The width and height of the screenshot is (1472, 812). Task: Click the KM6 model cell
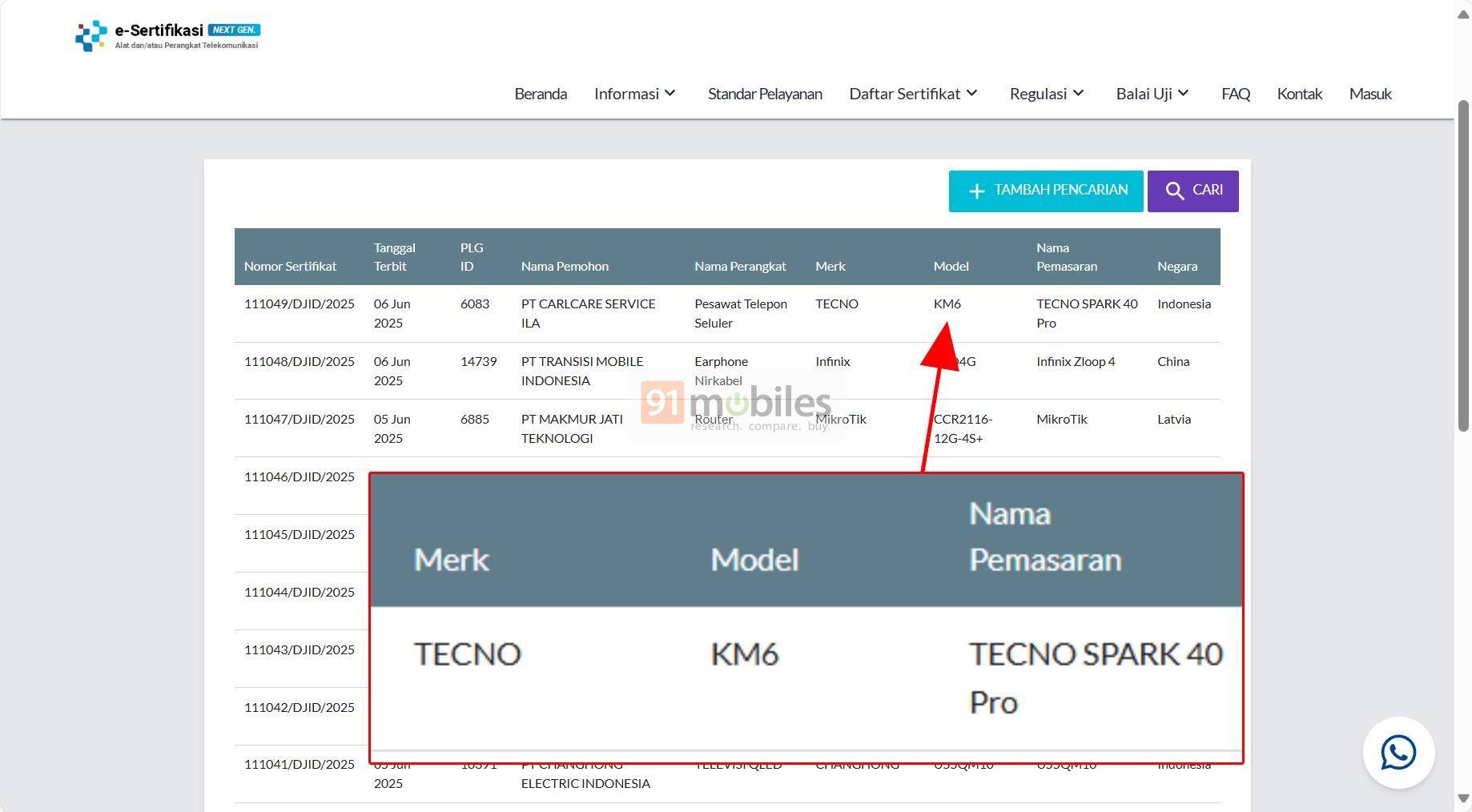pos(947,303)
